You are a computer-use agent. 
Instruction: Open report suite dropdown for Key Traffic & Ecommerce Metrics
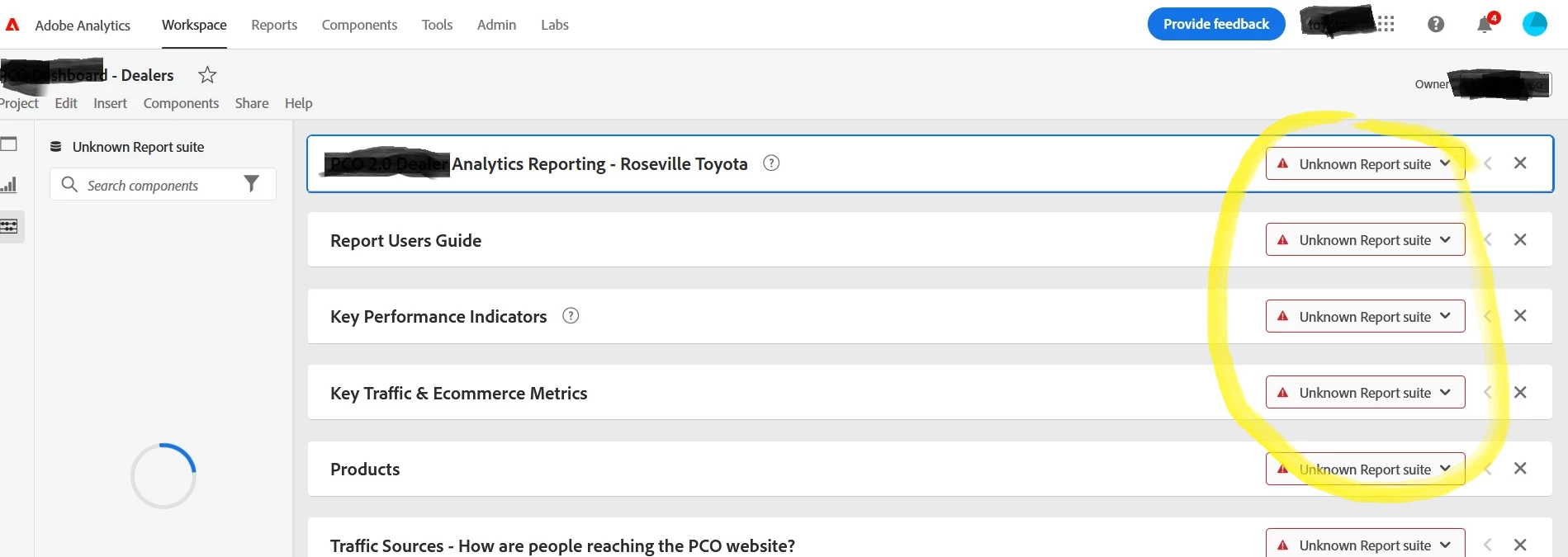pyautogui.click(x=1365, y=393)
